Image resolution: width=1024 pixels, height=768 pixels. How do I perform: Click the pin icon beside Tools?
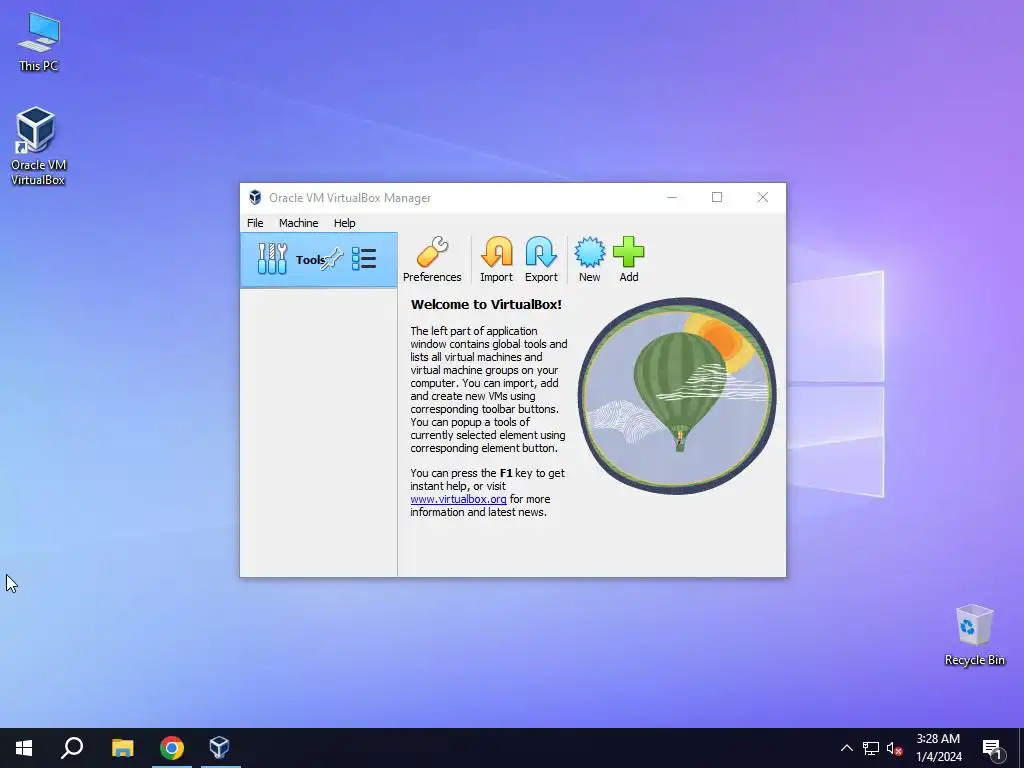point(332,259)
